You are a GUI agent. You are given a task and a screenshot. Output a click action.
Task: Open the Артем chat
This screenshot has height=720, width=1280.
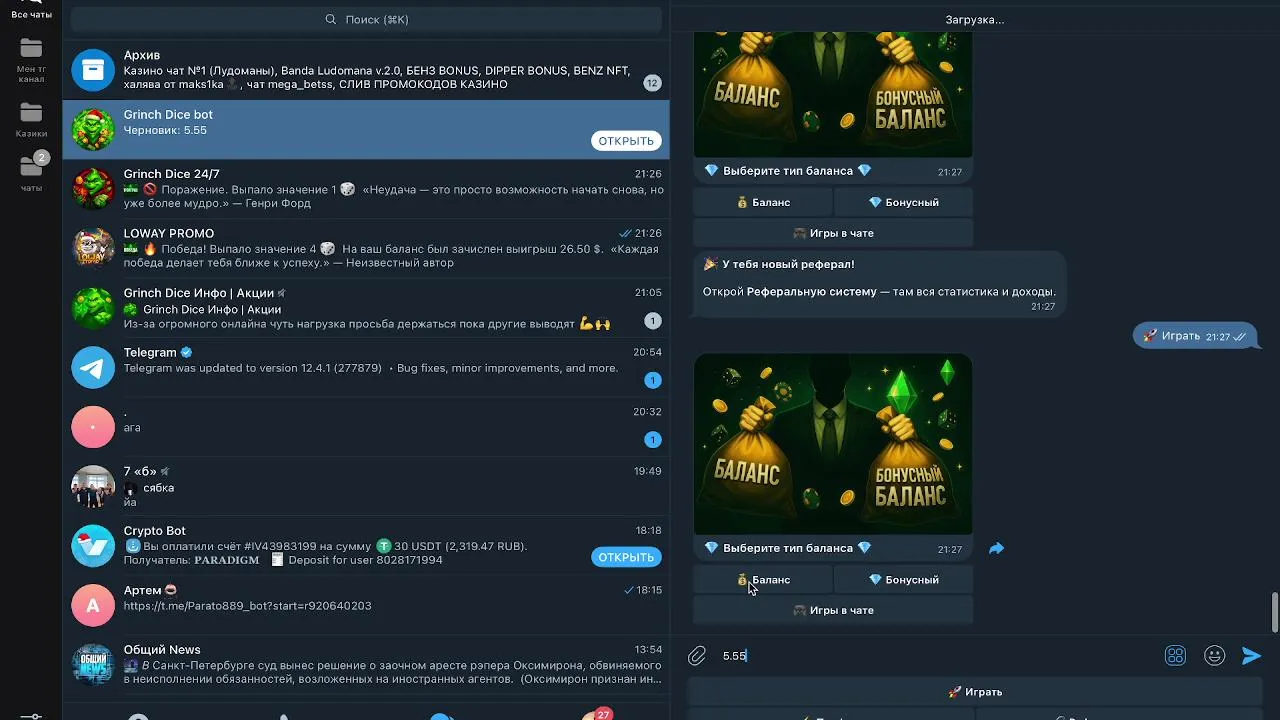[366, 605]
